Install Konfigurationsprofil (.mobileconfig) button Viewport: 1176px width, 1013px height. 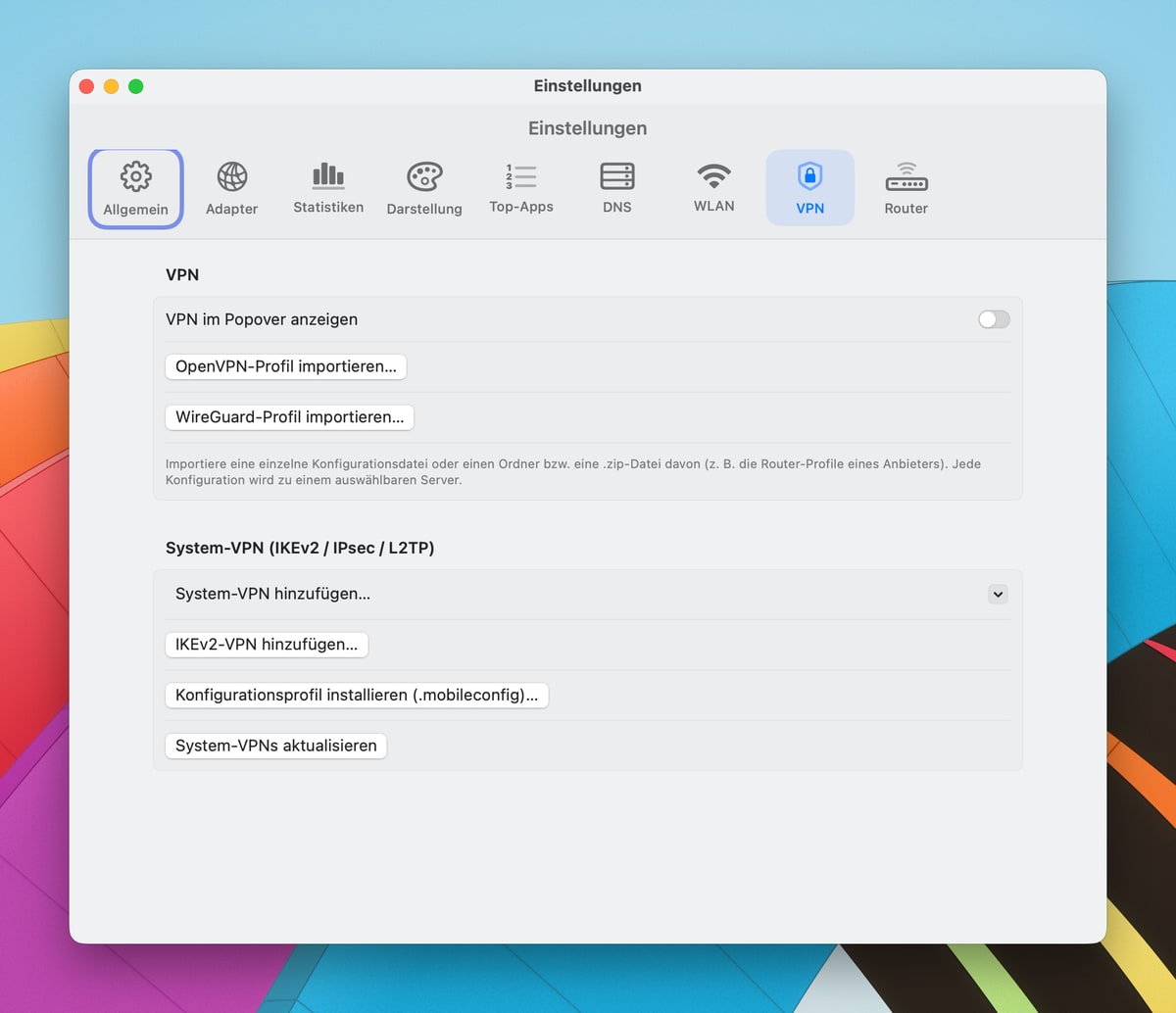[x=357, y=695]
